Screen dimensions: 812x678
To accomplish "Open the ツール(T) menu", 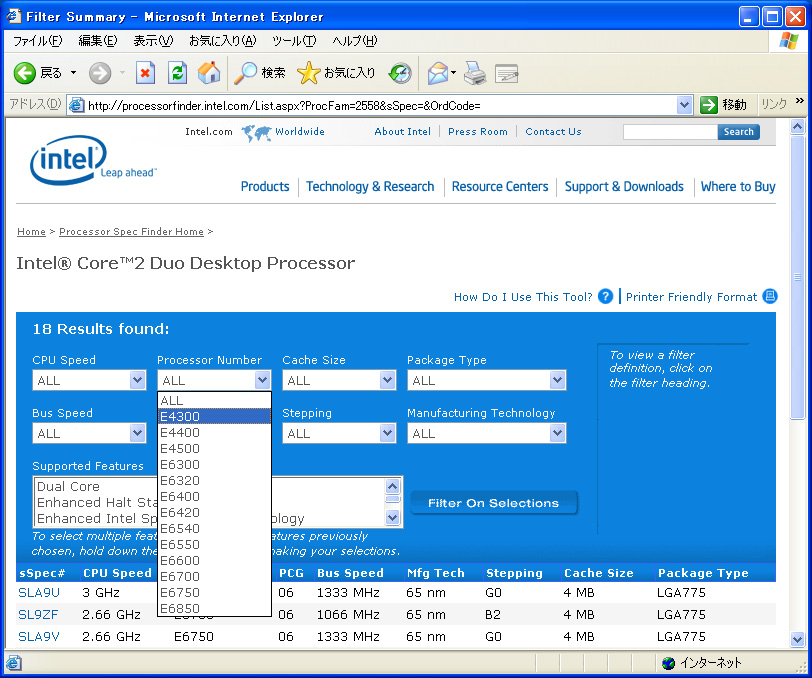I will coord(294,41).
